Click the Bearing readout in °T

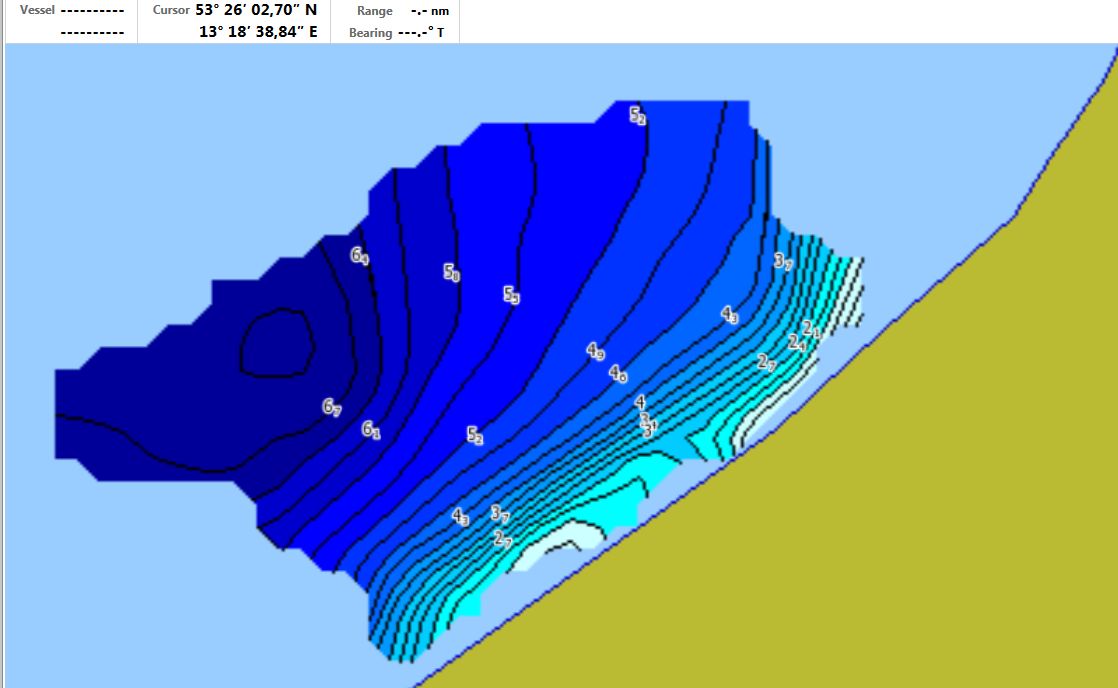pos(420,33)
